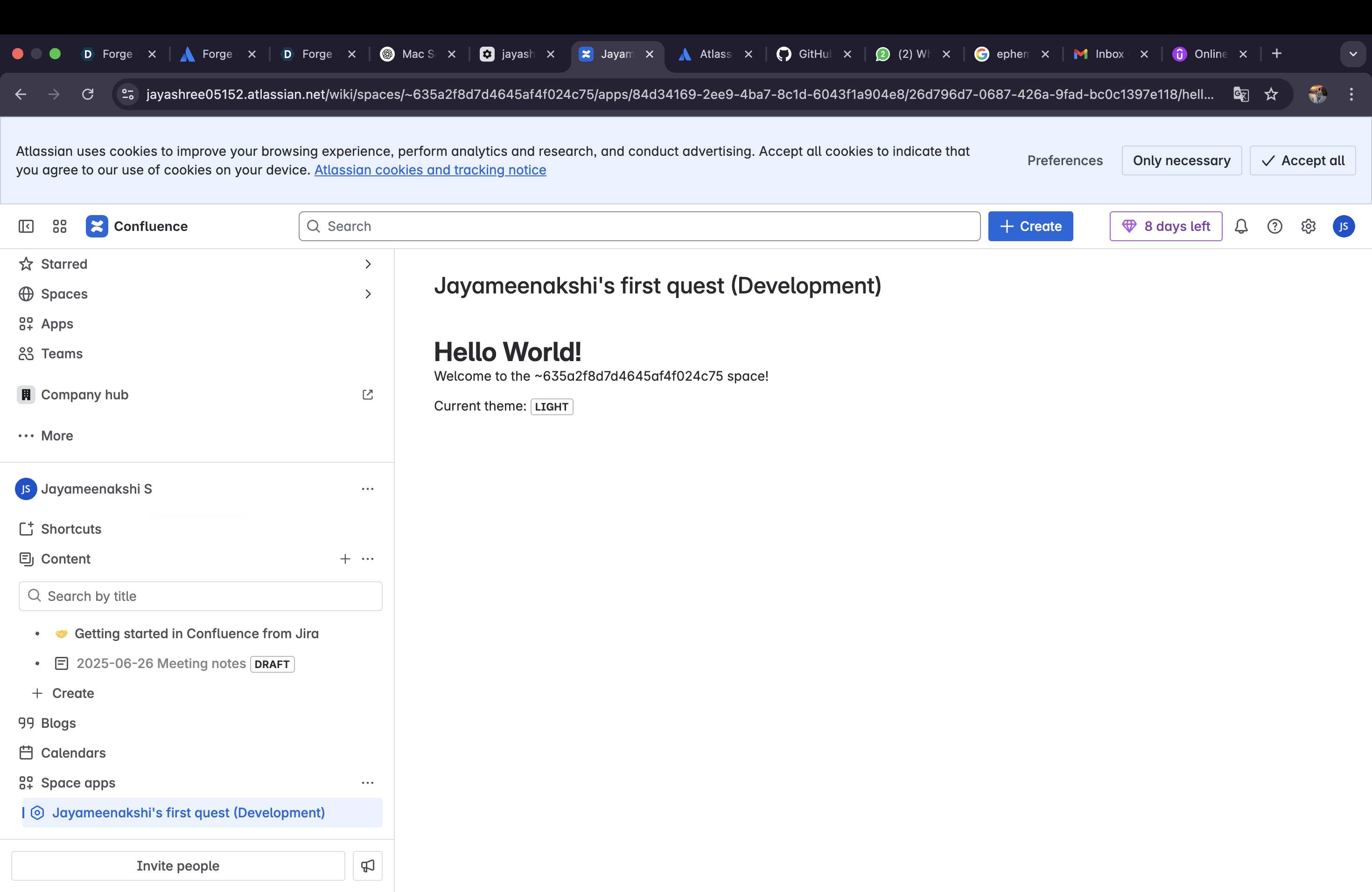This screenshot has height=892, width=1372.
Task: Open the JS profile avatar menu
Action: (1343, 226)
